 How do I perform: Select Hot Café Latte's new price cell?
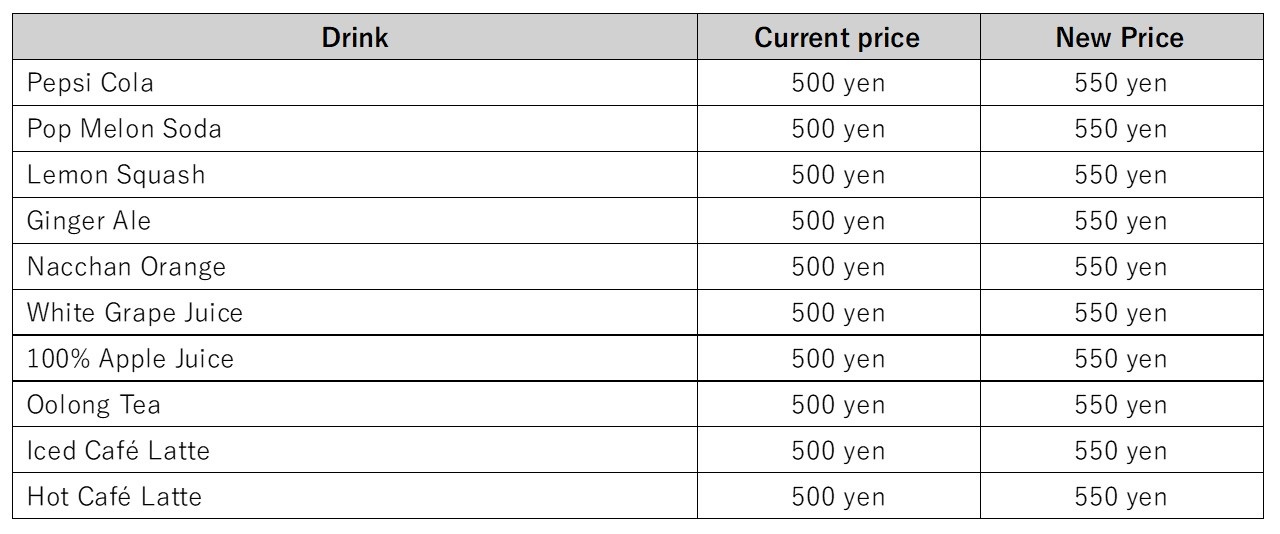tap(1120, 497)
